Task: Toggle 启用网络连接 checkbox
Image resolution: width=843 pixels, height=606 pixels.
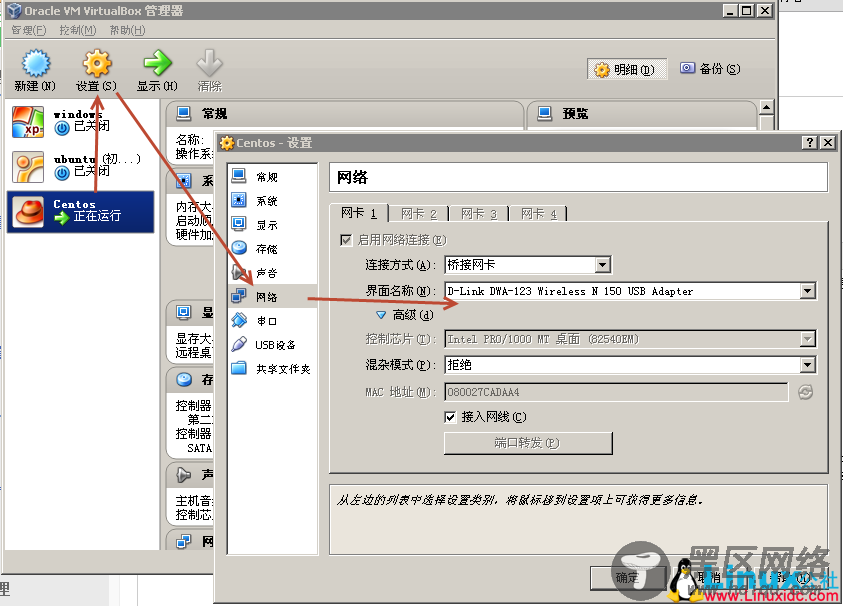Action: 346,240
